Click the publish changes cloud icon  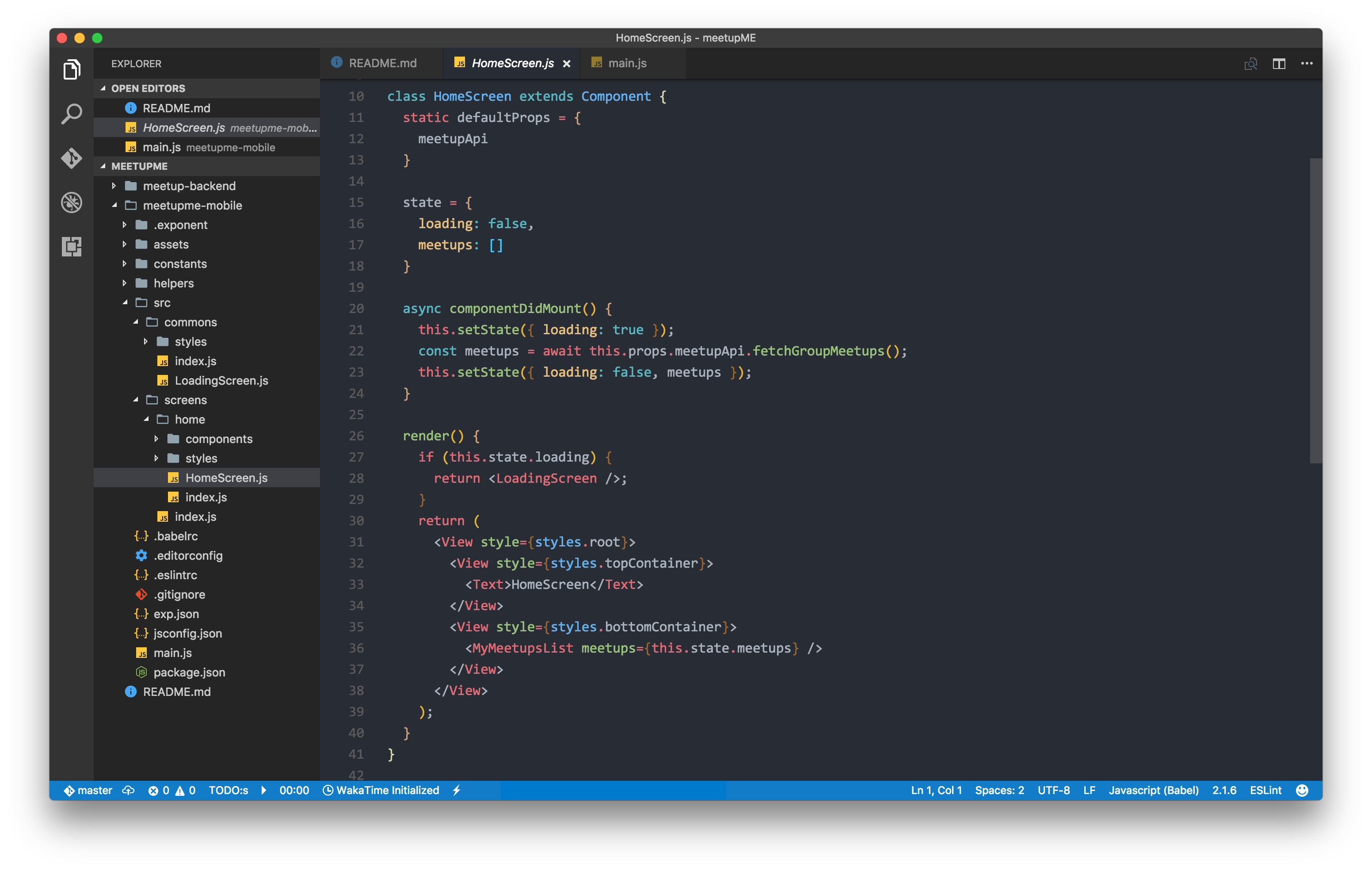(x=129, y=791)
